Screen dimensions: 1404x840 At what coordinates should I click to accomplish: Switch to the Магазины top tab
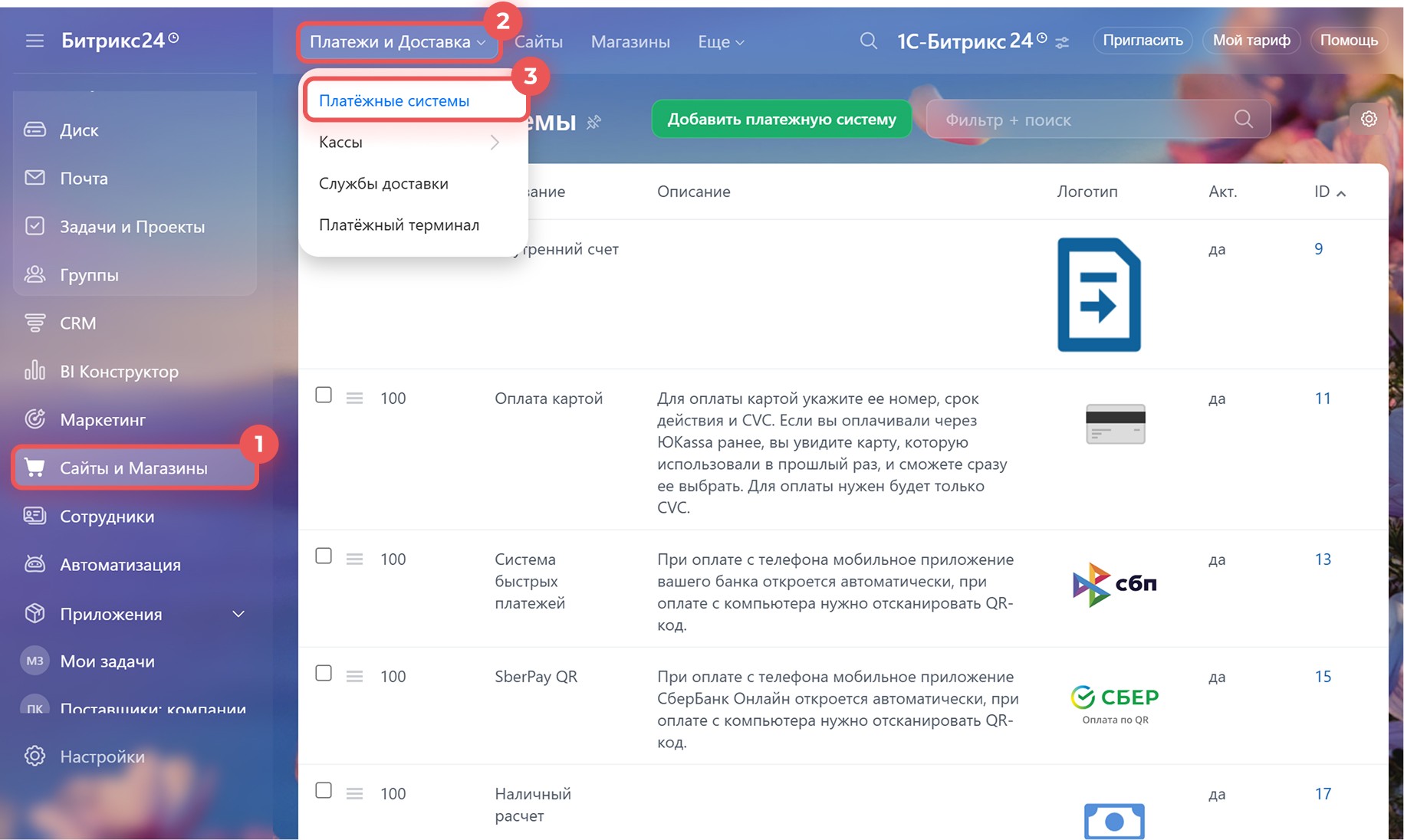click(630, 42)
